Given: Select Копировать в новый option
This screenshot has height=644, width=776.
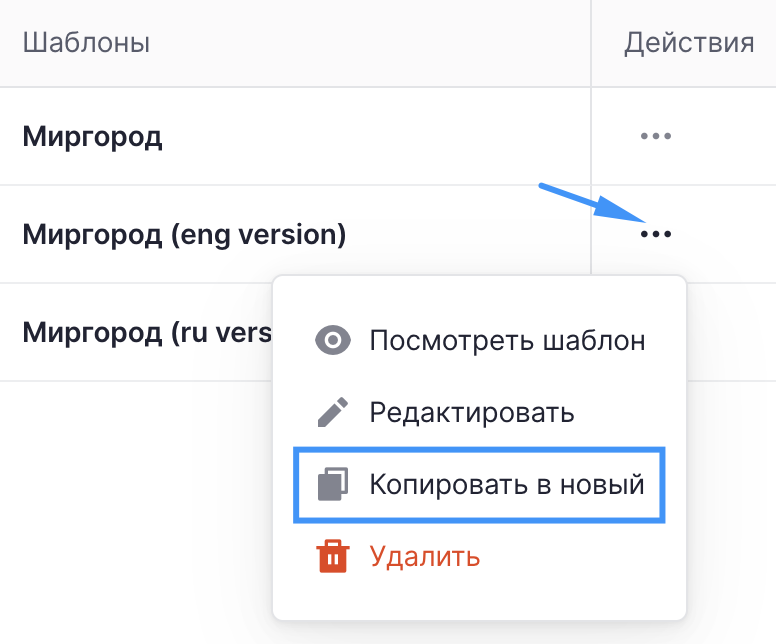Looking at the screenshot, I should [480, 485].
